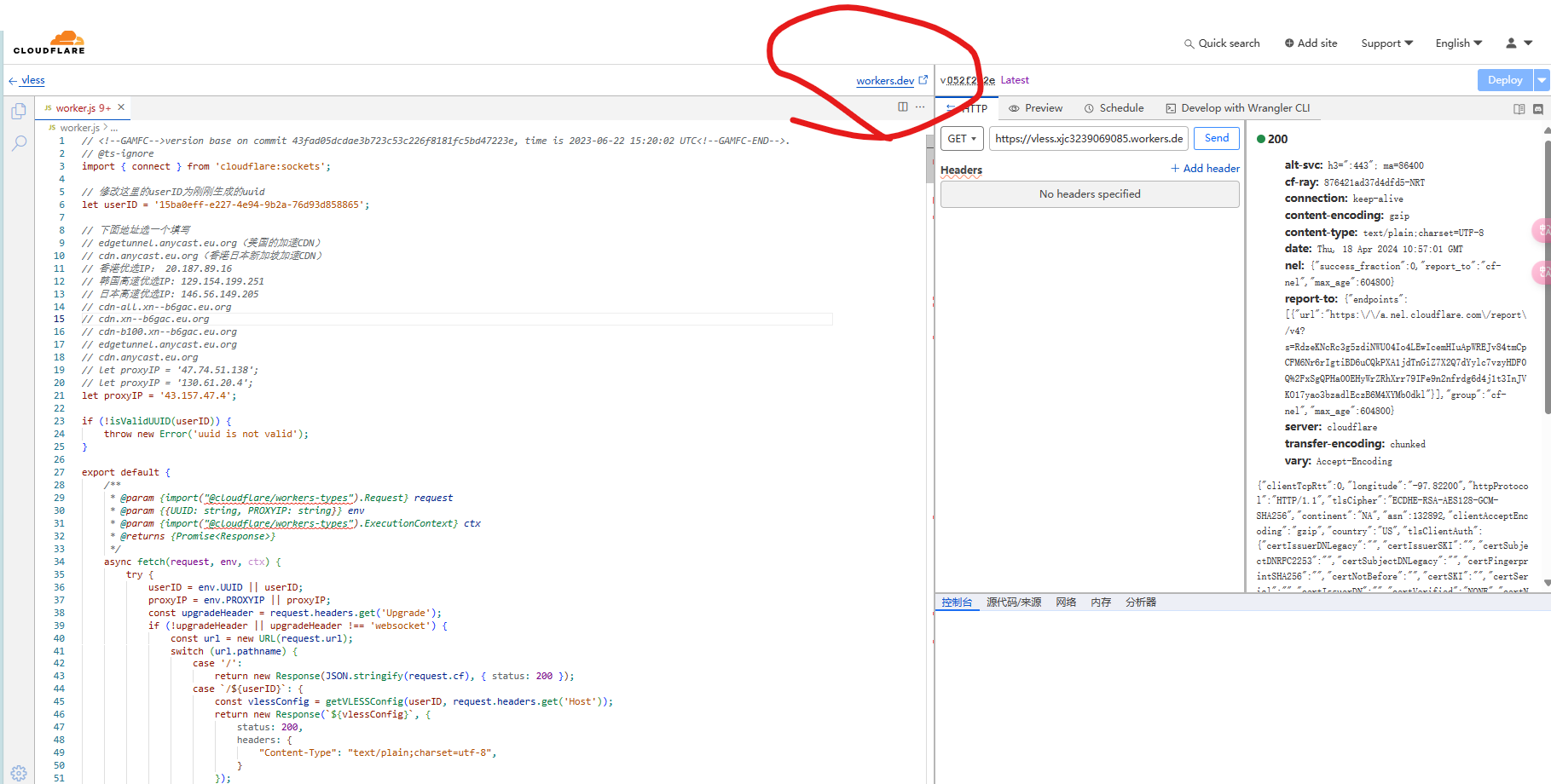The image size is (1551, 784).
Task: Open the Discord community icon
Action: 1538,109
